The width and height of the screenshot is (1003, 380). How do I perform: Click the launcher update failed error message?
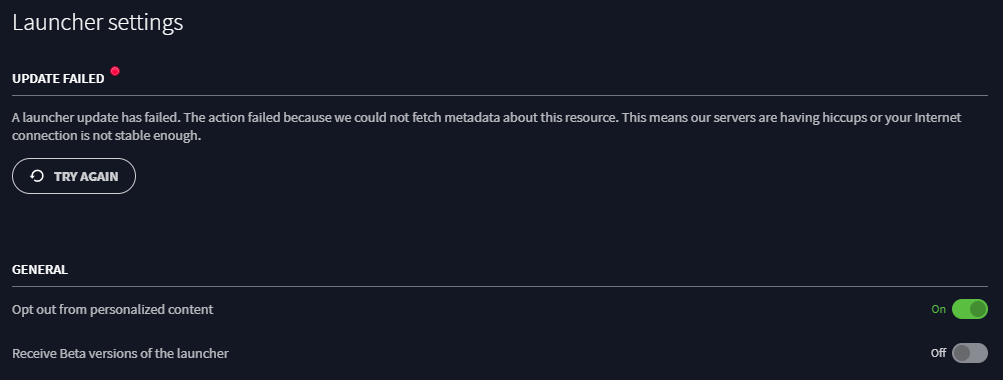487,127
